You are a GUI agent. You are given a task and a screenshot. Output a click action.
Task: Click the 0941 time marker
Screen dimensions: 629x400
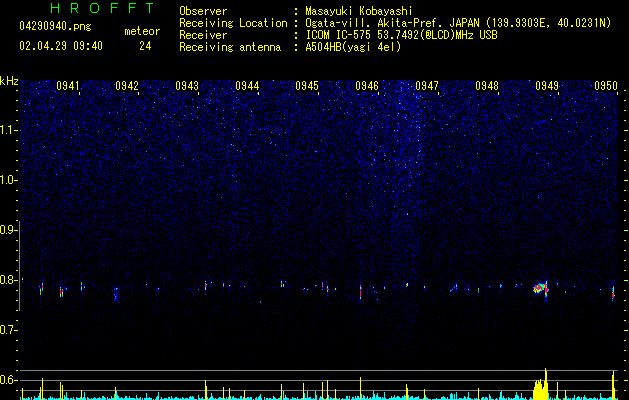click(x=67, y=86)
